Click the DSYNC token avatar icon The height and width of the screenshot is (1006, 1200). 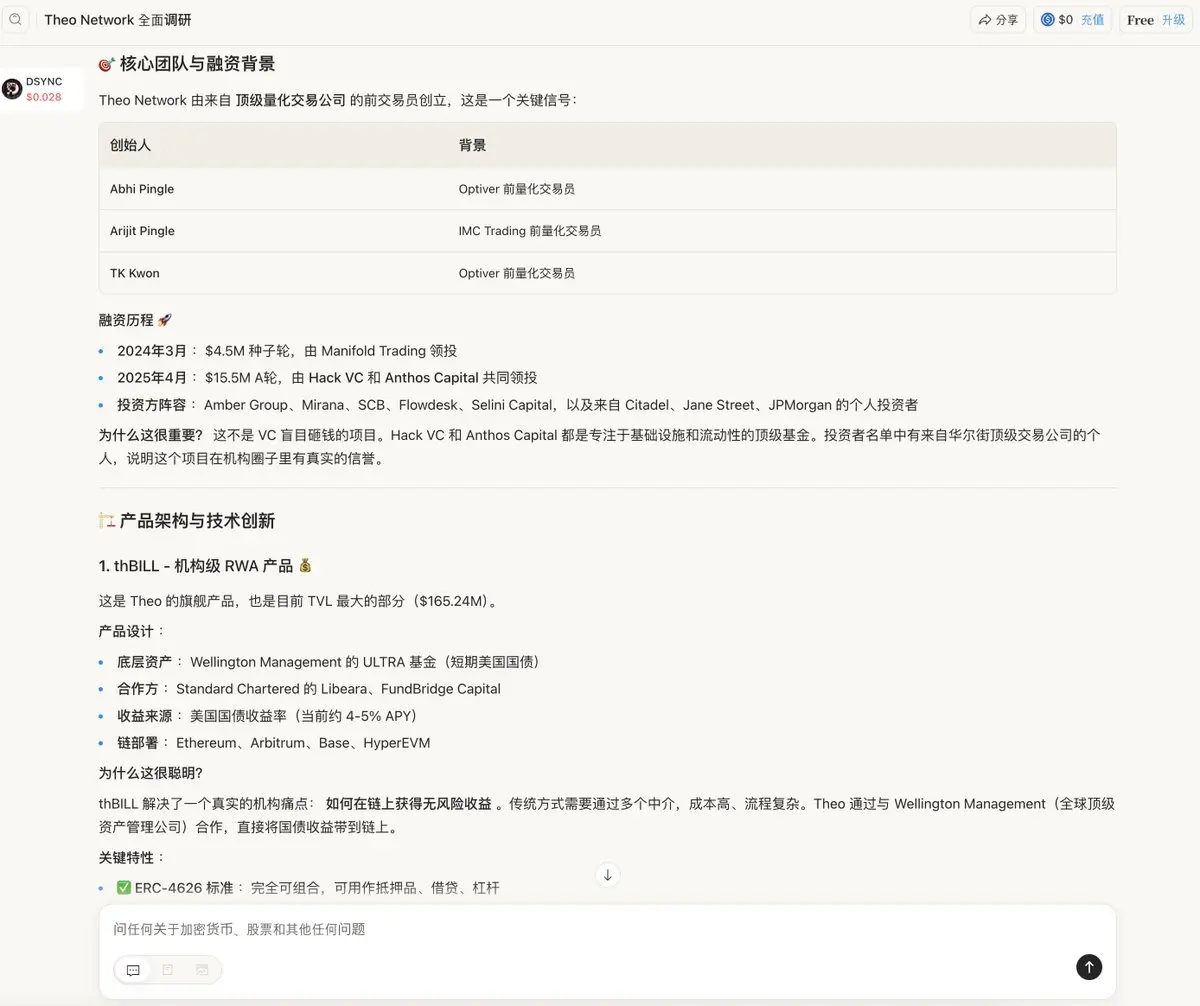[x=12, y=89]
